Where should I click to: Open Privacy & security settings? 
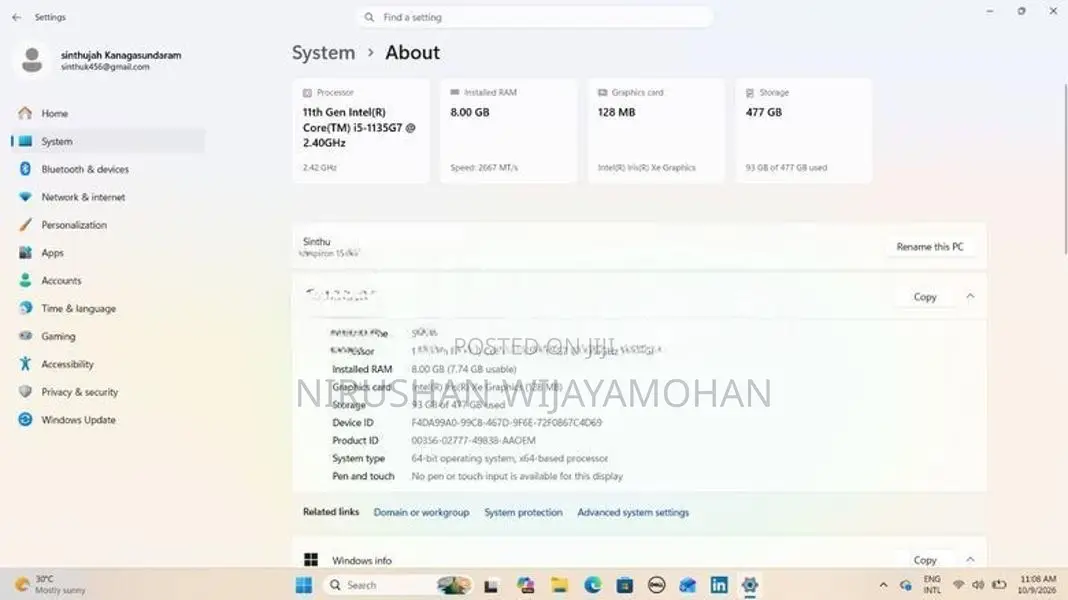pos(108,392)
